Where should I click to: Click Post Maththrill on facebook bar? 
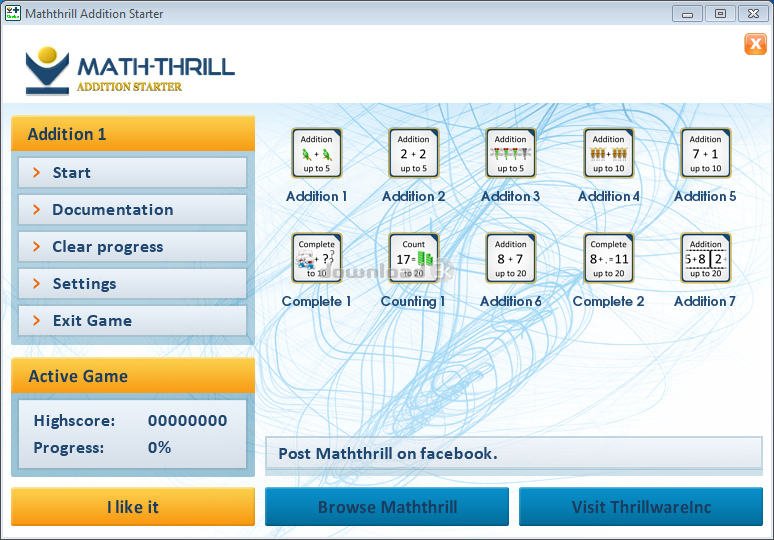point(514,454)
